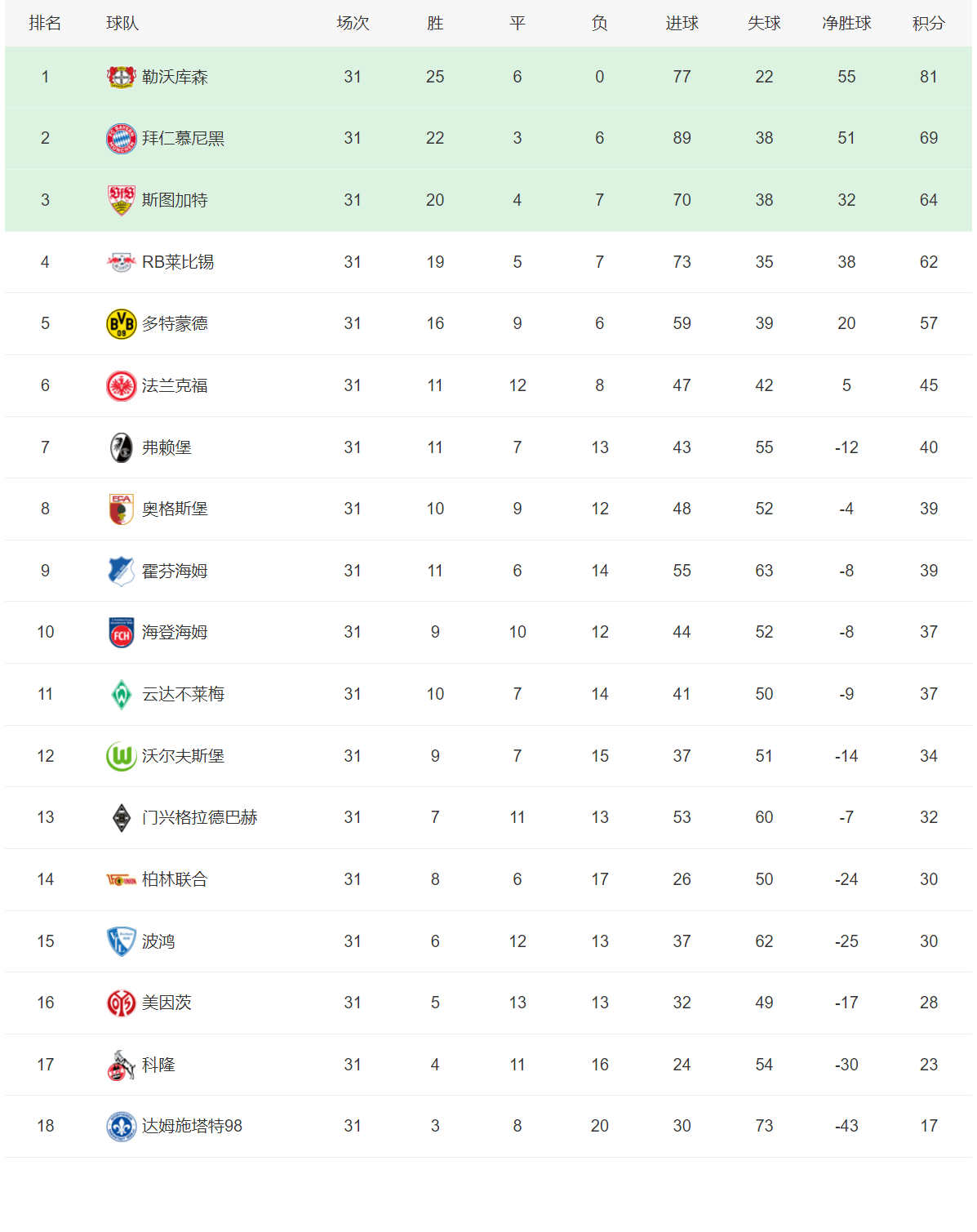This screenshot has height=1232, width=977.
Task: Open the 拜仁慕尼黑 team link
Action: (183, 139)
